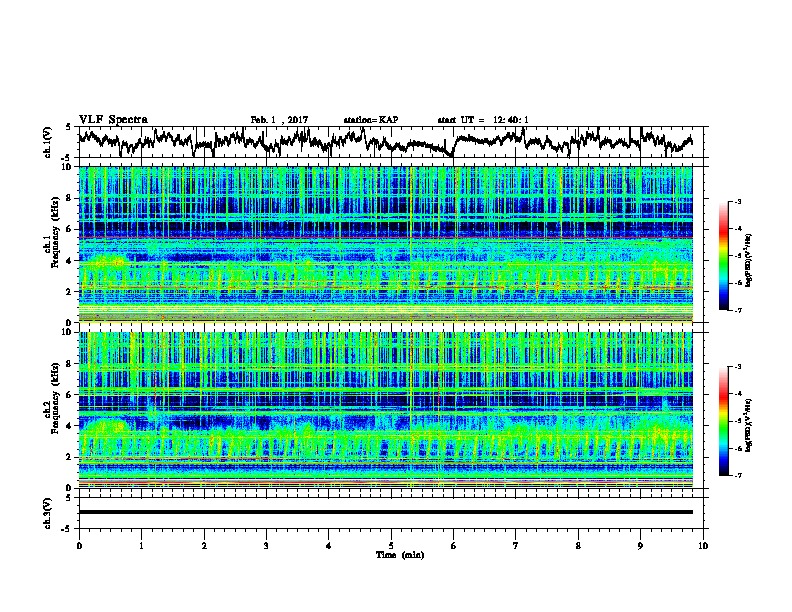Click the ch.2 spectrogram color scale bar

[x=724, y=421]
